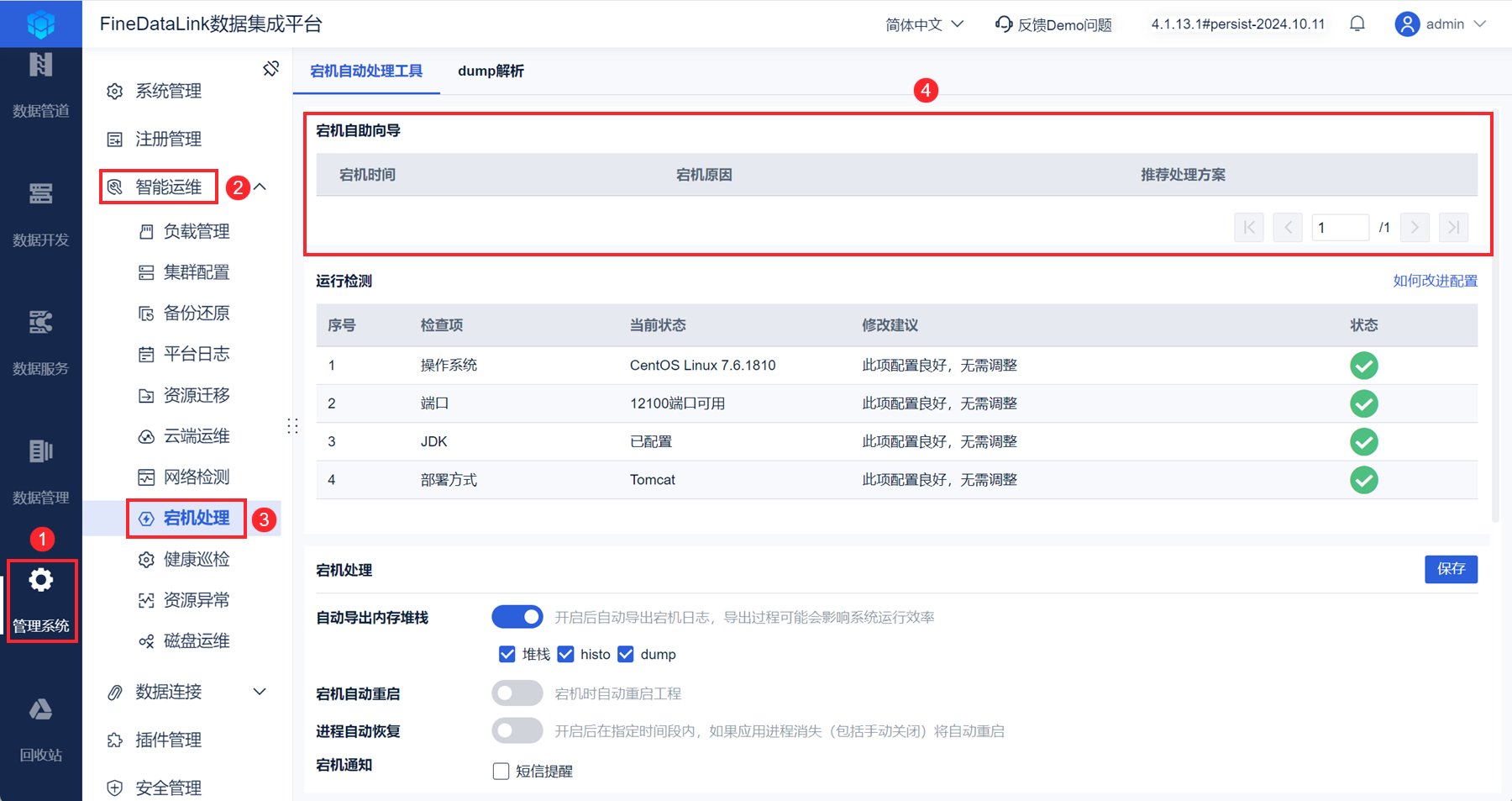1512x801 pixels.
Task: Enable the 进程自动恢复 switch
Action: click(x=517, y=730)
